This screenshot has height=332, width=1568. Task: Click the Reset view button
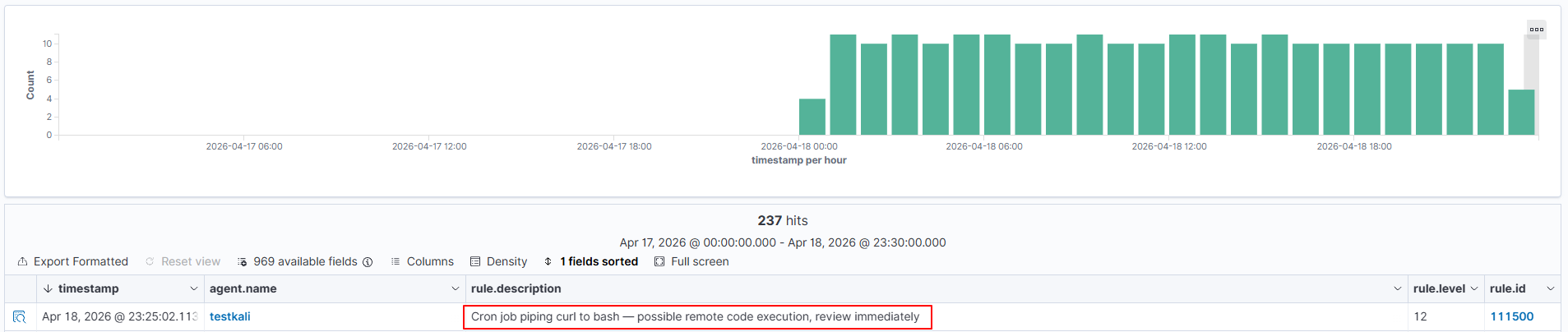(x=183, y=261)
